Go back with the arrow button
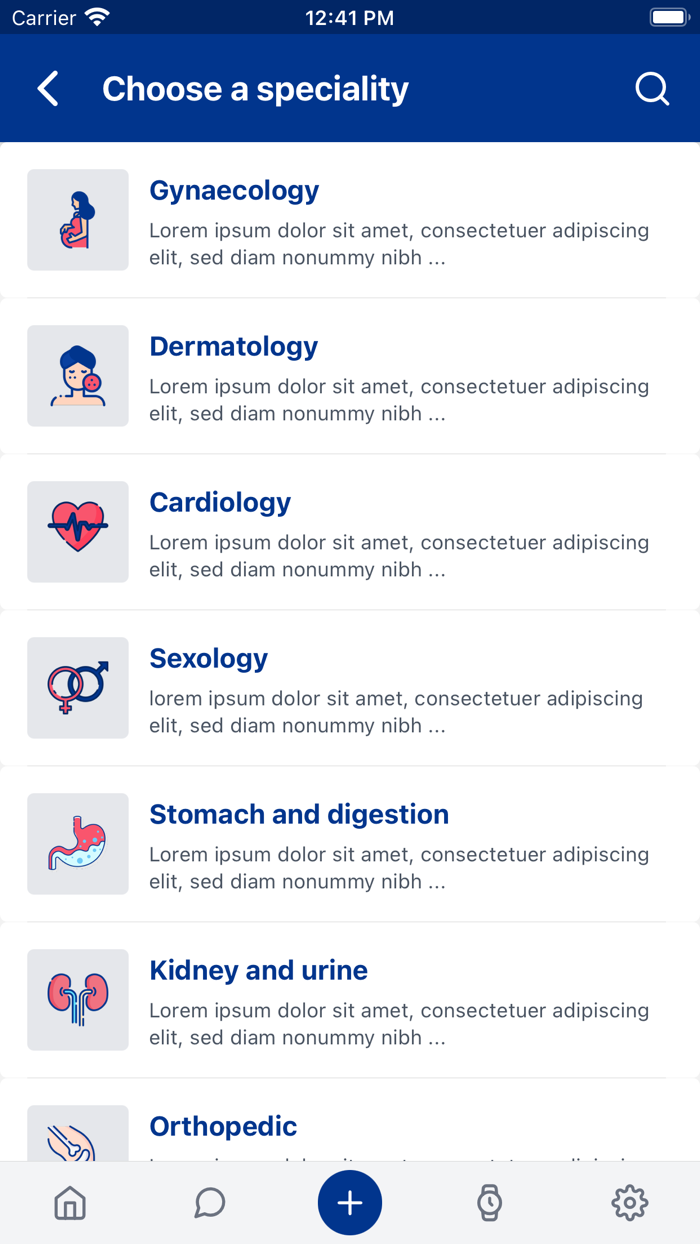The height and width of the screenshot is (1244, 700). click(x=47, y=88)
